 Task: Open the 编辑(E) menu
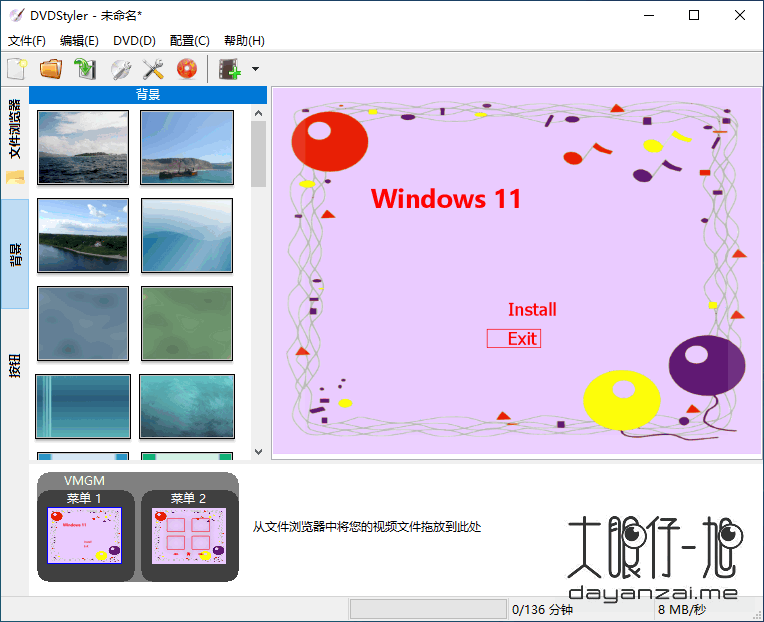click(x=79, y=40)
